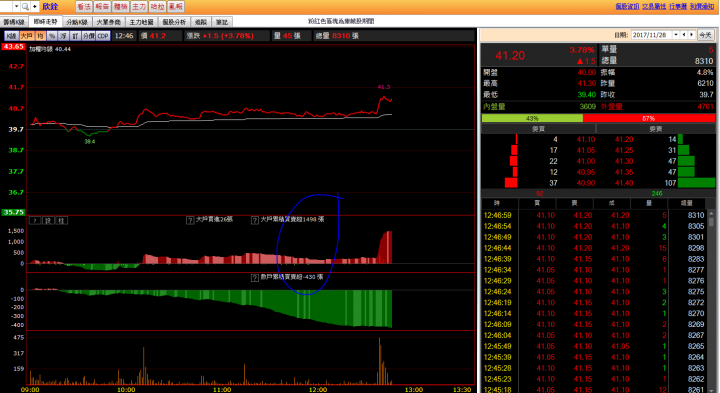Click the 量 column header in trade list

649,203
